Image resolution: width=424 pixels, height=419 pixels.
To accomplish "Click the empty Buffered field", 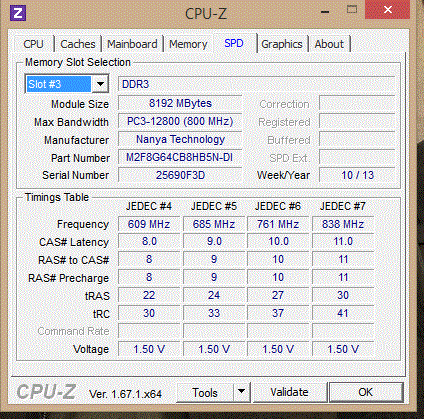I will 357,139.
